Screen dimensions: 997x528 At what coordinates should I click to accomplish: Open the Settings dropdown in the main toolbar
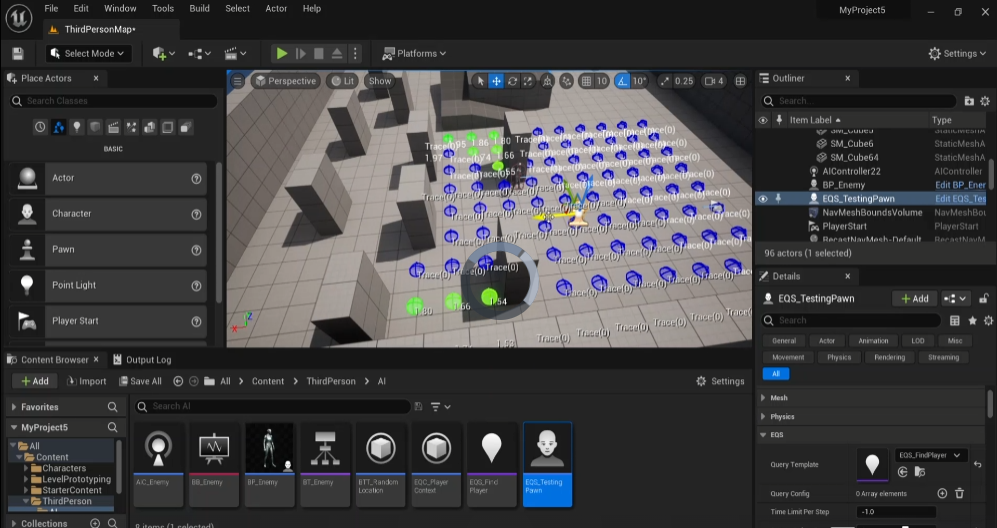coord(959,53)
